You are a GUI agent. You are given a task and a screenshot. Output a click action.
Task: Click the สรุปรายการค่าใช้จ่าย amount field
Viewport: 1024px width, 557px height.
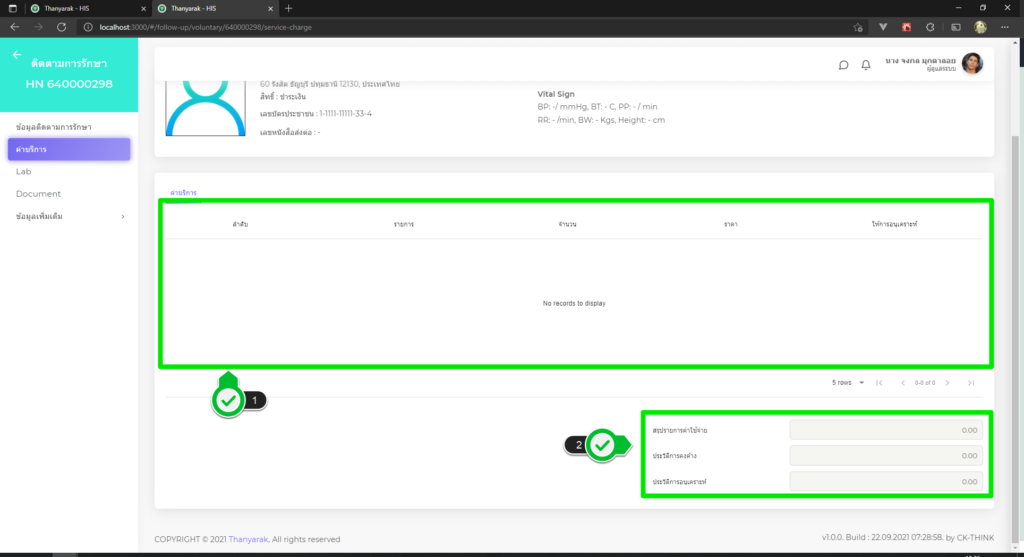[x=885, y=430]
